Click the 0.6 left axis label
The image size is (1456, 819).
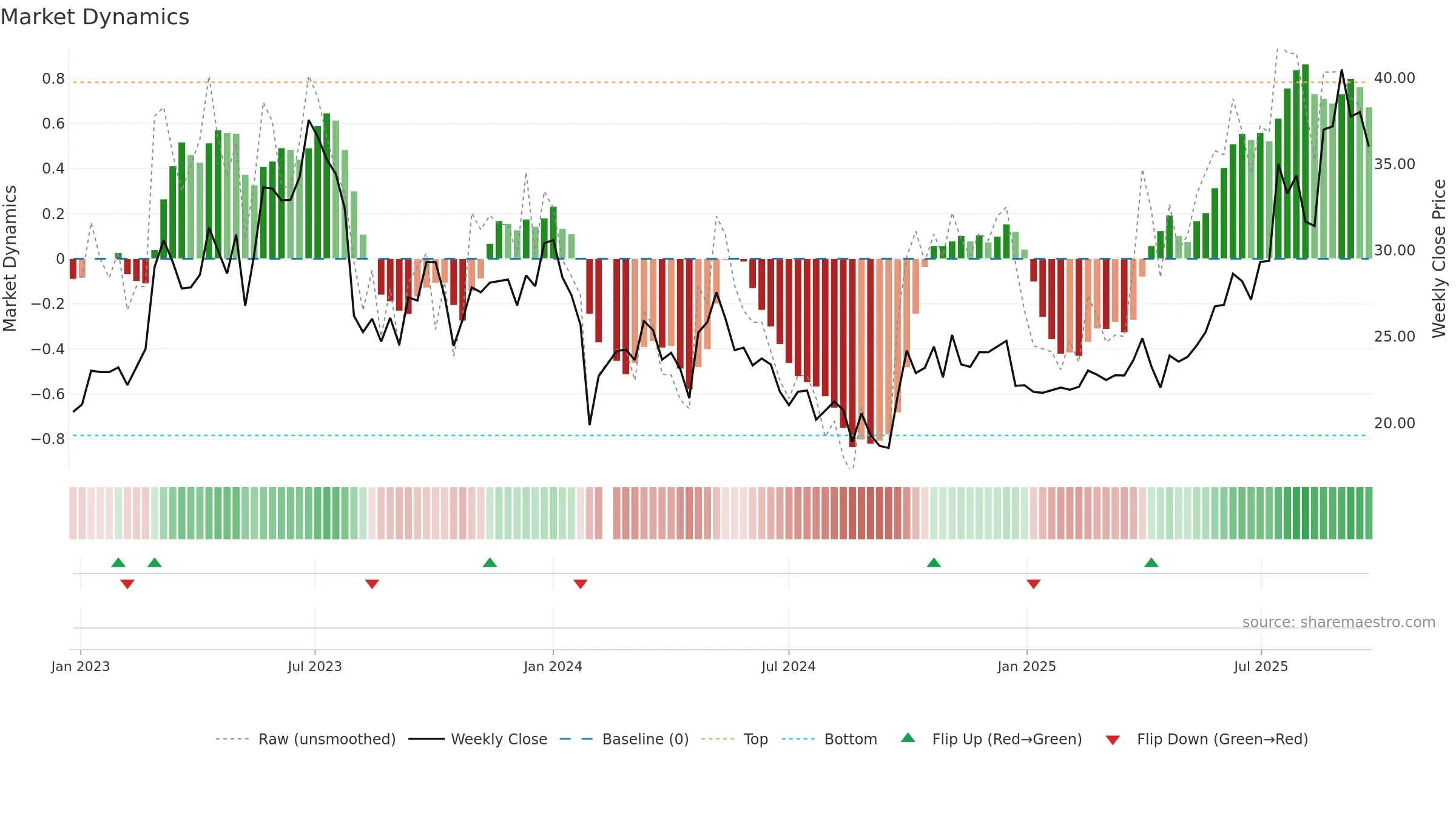[53, 124]
